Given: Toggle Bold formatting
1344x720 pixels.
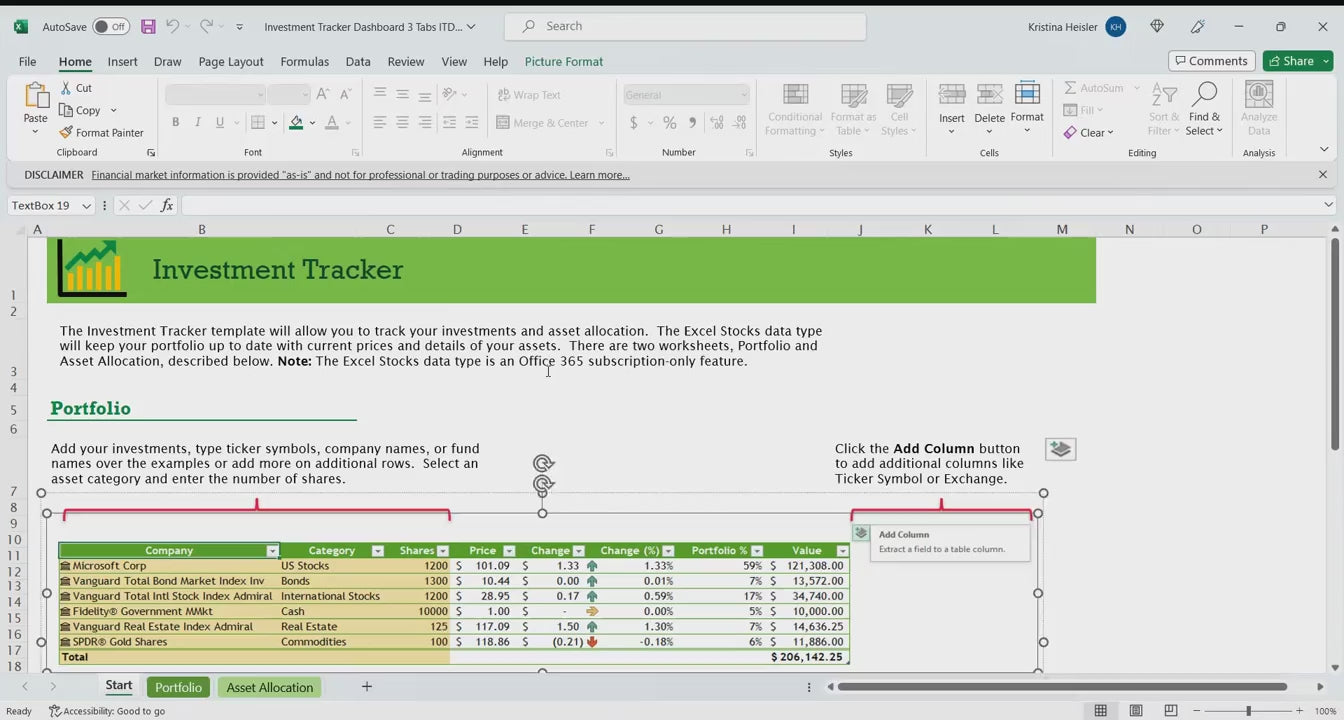Looking at the screenshot, I should tap(175, 123).
